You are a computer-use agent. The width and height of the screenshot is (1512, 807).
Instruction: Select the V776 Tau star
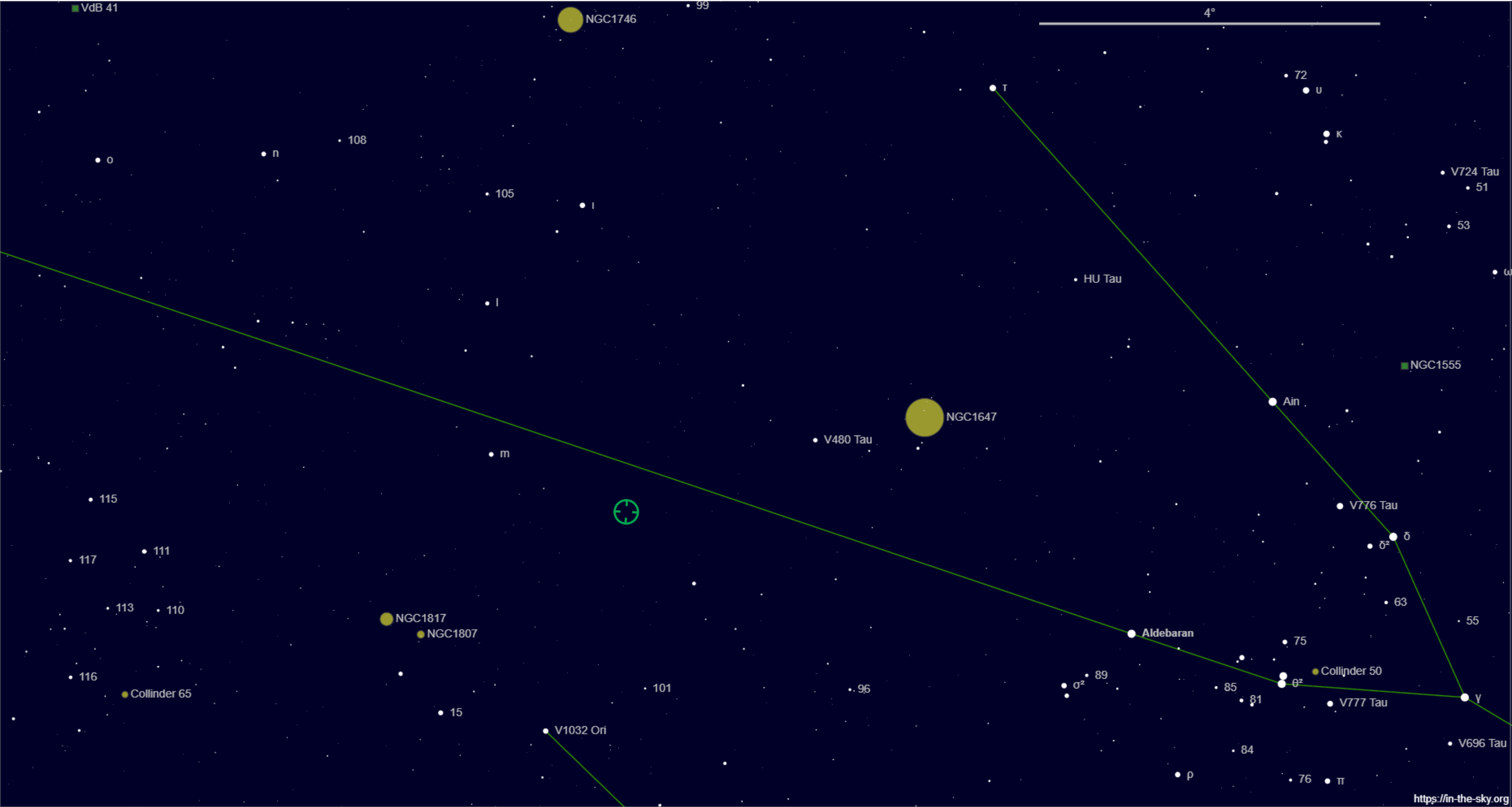1340,505
